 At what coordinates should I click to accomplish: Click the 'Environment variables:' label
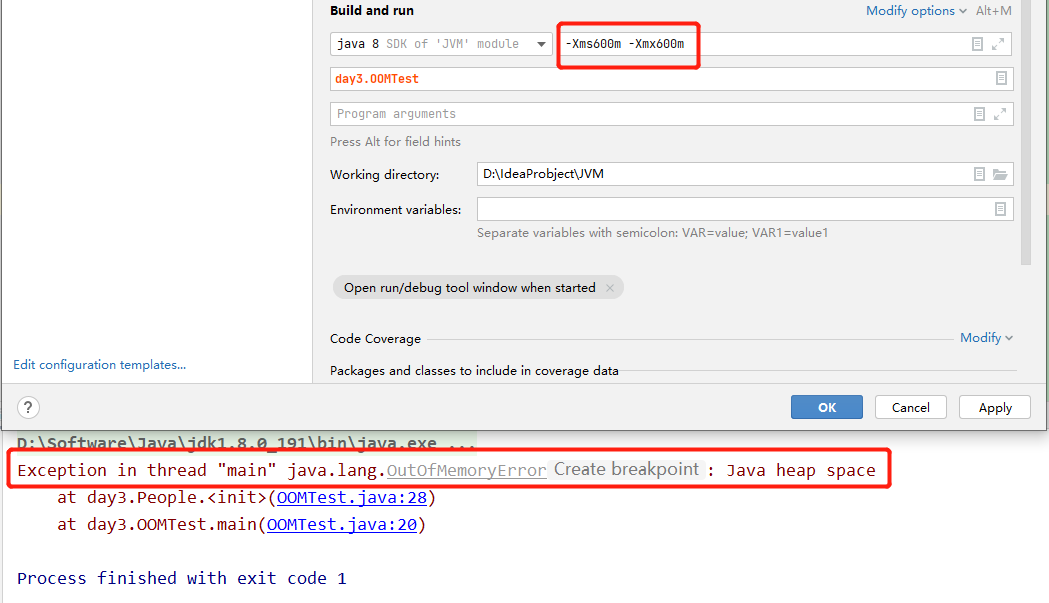[x=395, y=209]
